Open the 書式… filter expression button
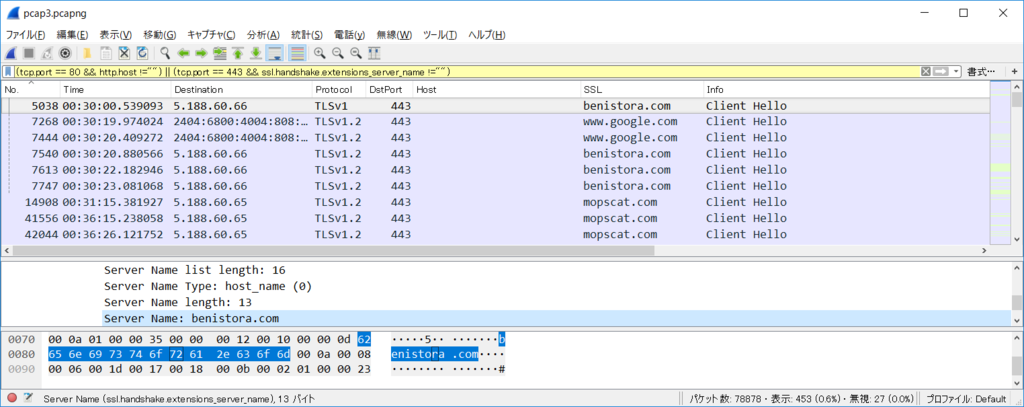1024x407 pixels. [982, 72]
